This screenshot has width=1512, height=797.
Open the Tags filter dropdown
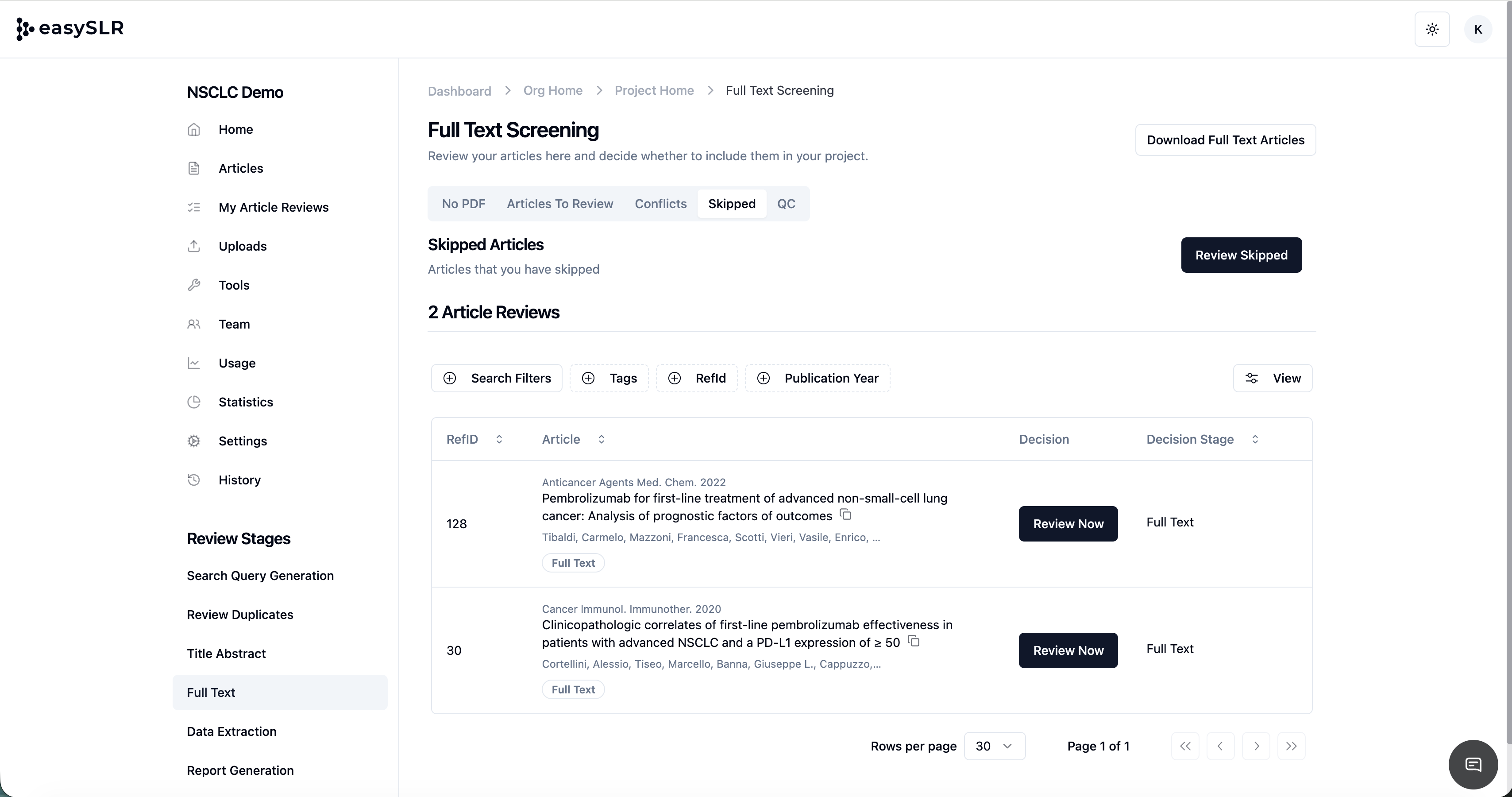[x=609, y=378]
